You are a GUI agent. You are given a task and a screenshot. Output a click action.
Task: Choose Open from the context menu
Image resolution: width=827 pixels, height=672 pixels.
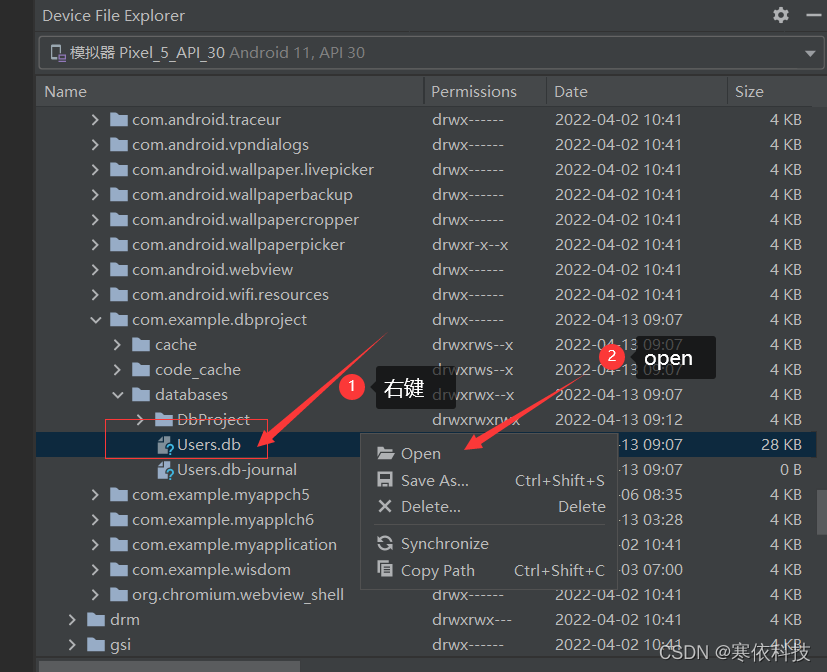coord(489,454)
